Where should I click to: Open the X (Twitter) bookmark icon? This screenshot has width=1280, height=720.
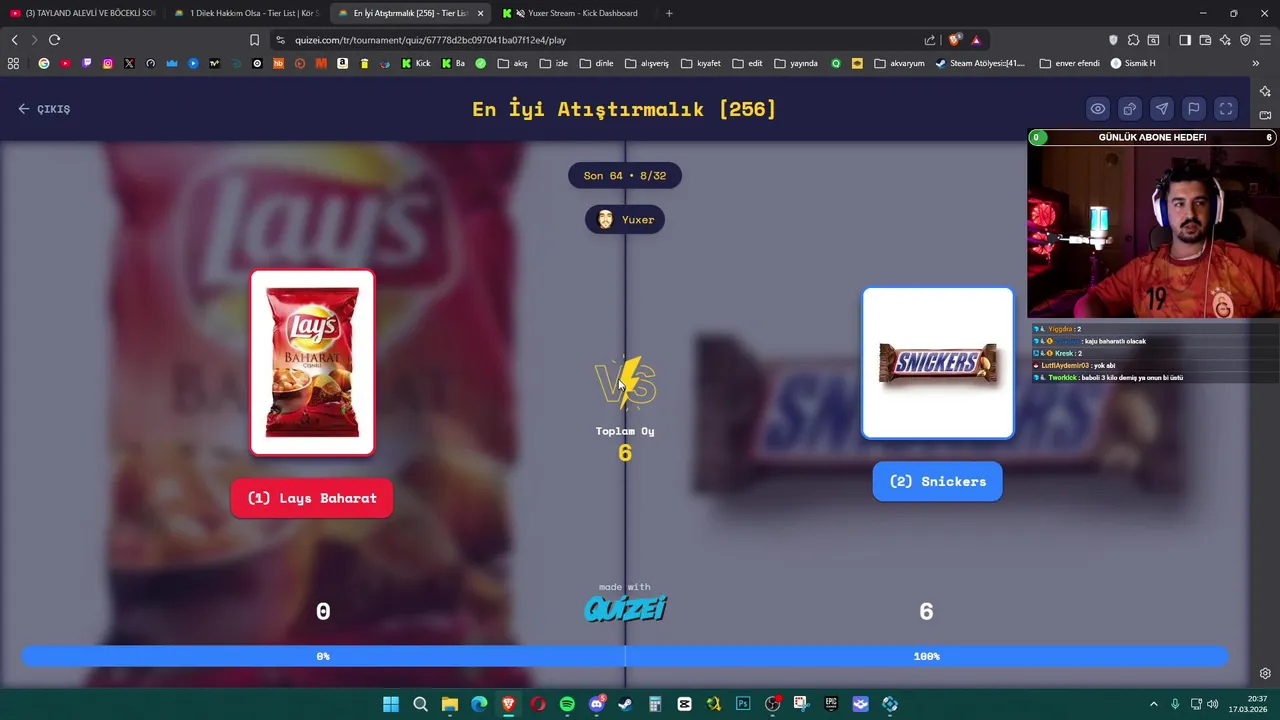129,63
